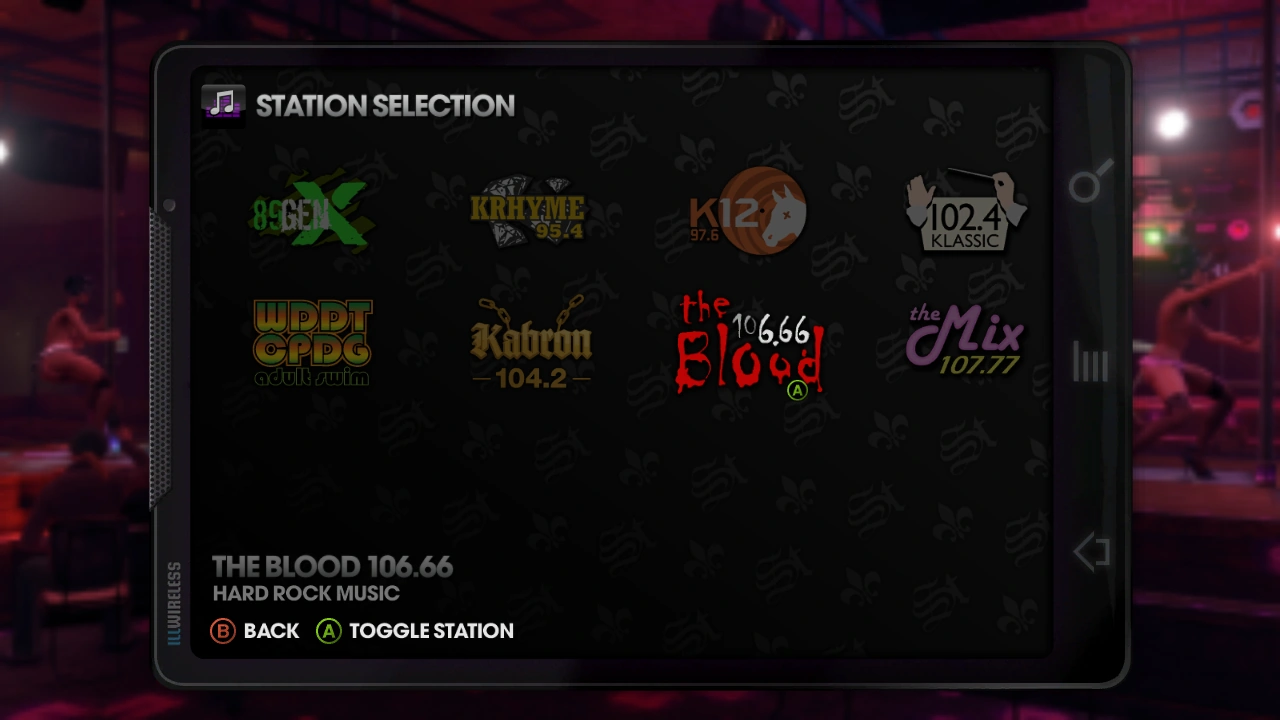Tap the green A button beside Toggle Station
1280x720 pixels.
point(328,631)
